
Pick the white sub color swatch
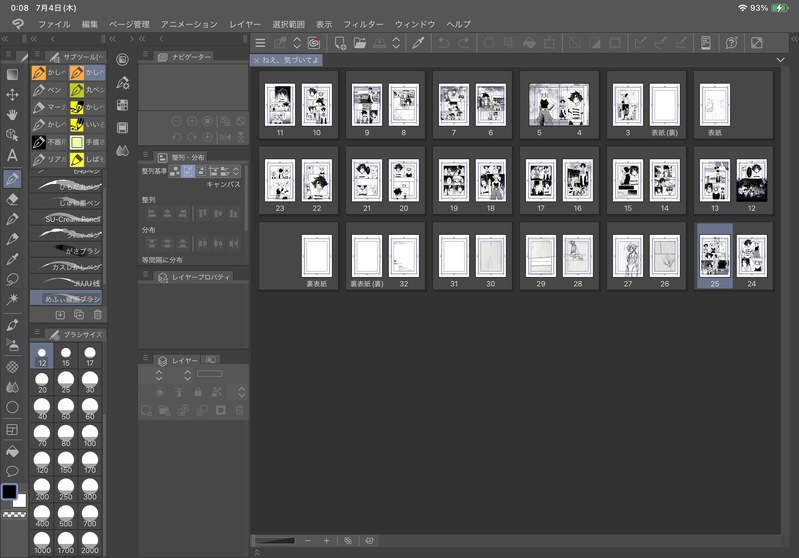click(x=20, y=501)
